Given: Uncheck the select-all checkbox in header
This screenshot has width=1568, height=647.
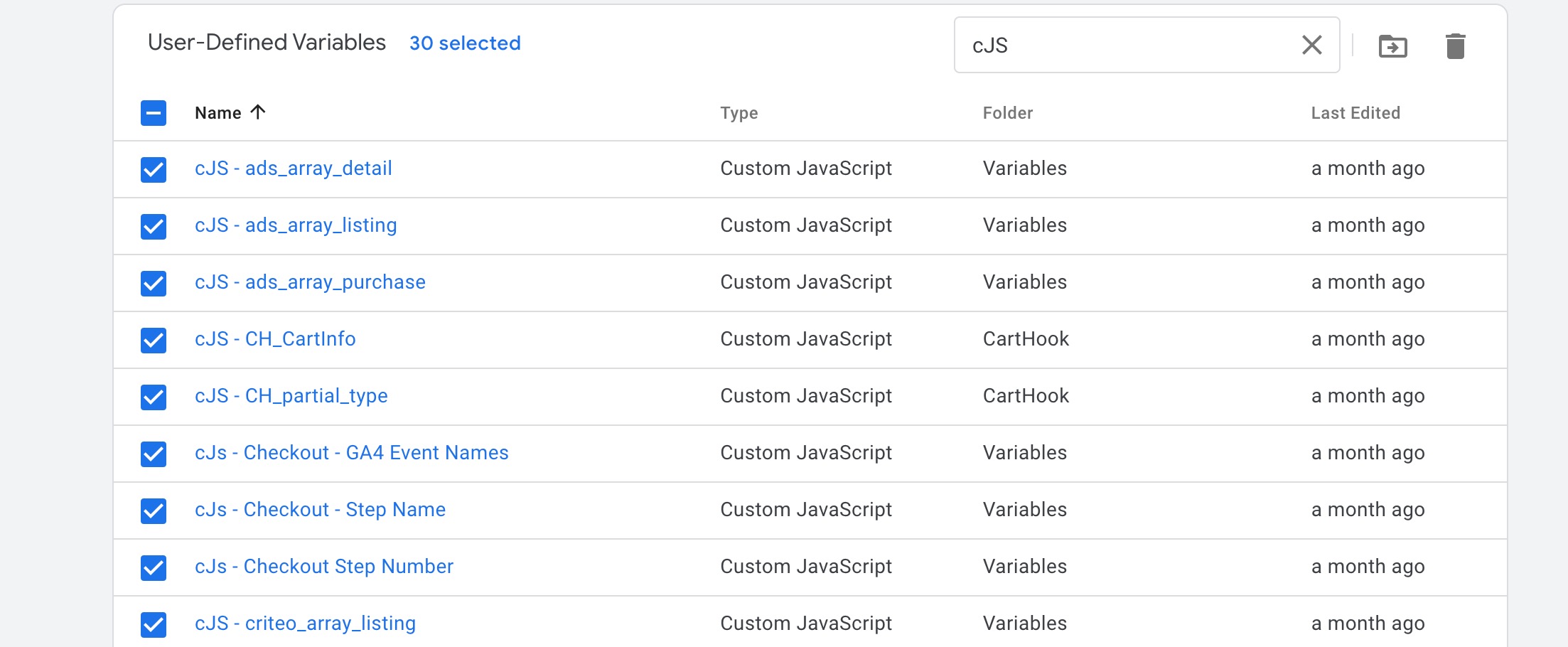Looking at the screenshot, I should coord(154,112).
